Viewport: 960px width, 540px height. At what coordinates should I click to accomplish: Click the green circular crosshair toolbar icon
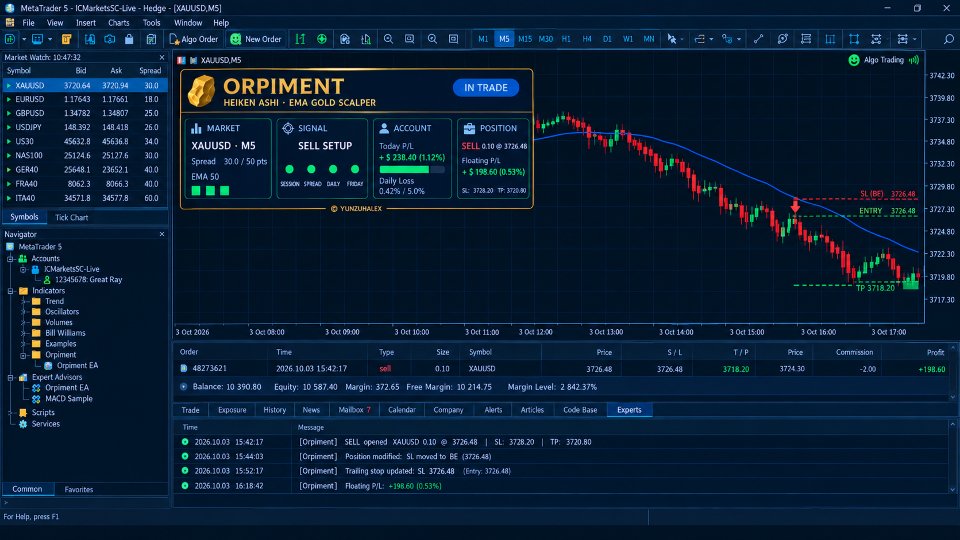coord(321,39)
